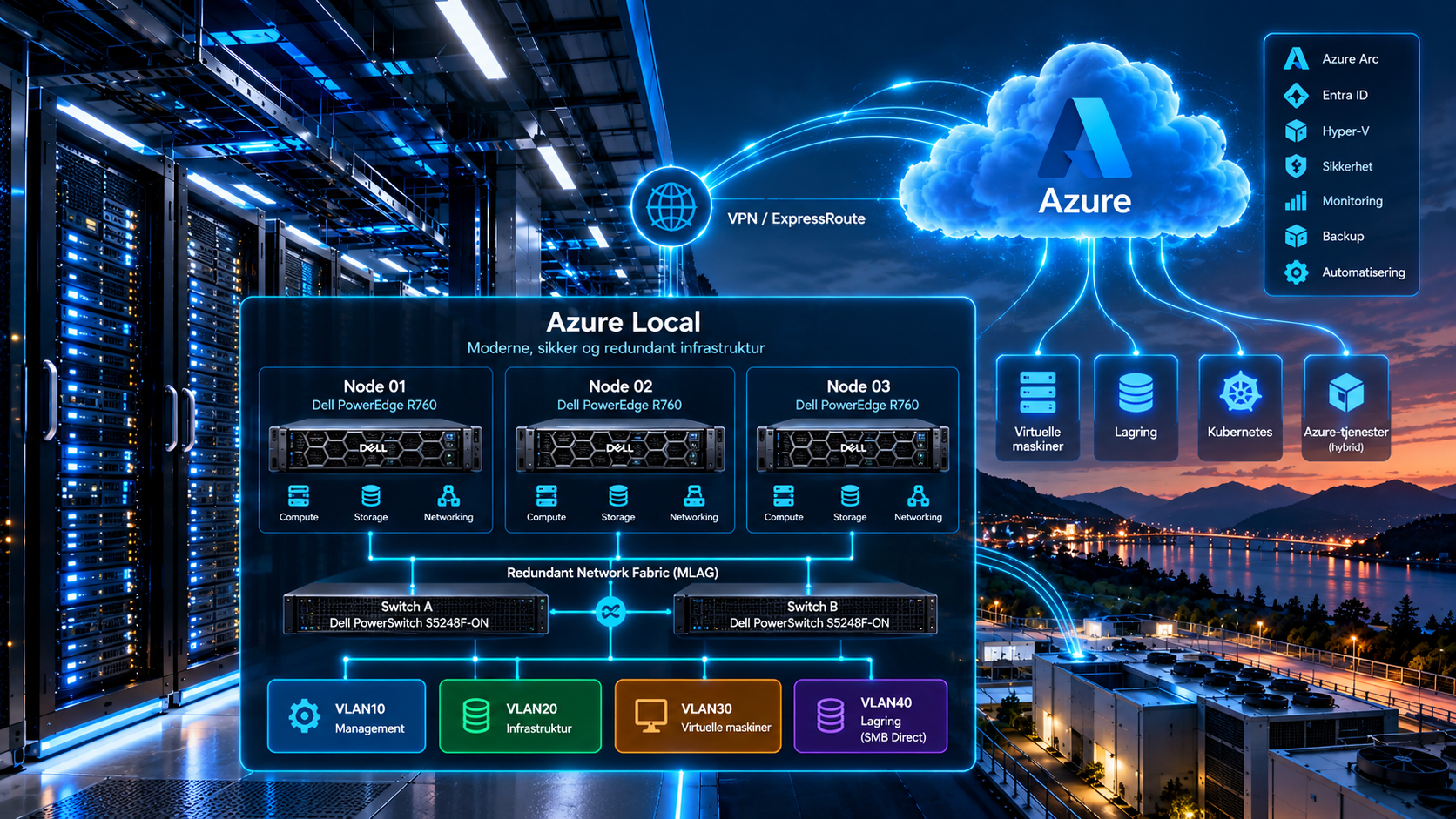Click the large Azure logo in cloud

click(1085, 138)
